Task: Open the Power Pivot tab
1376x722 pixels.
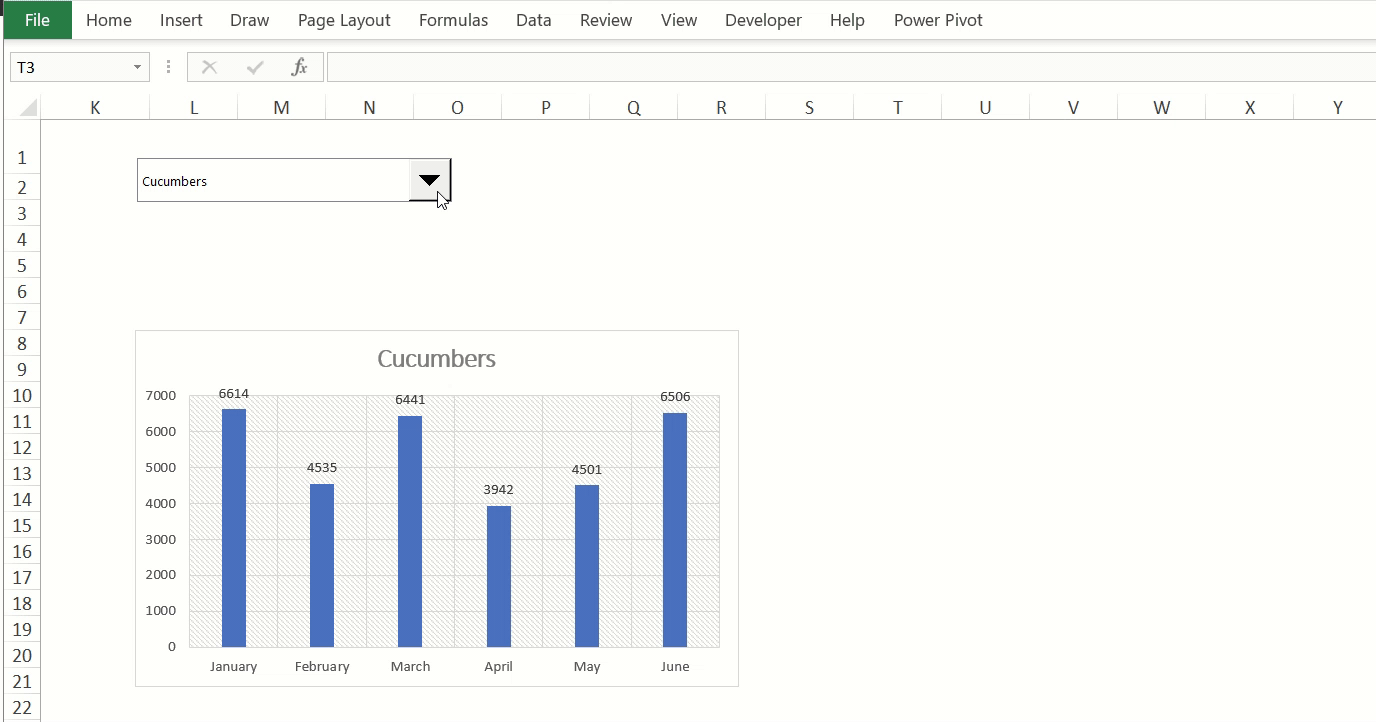Action: (938, 20)
